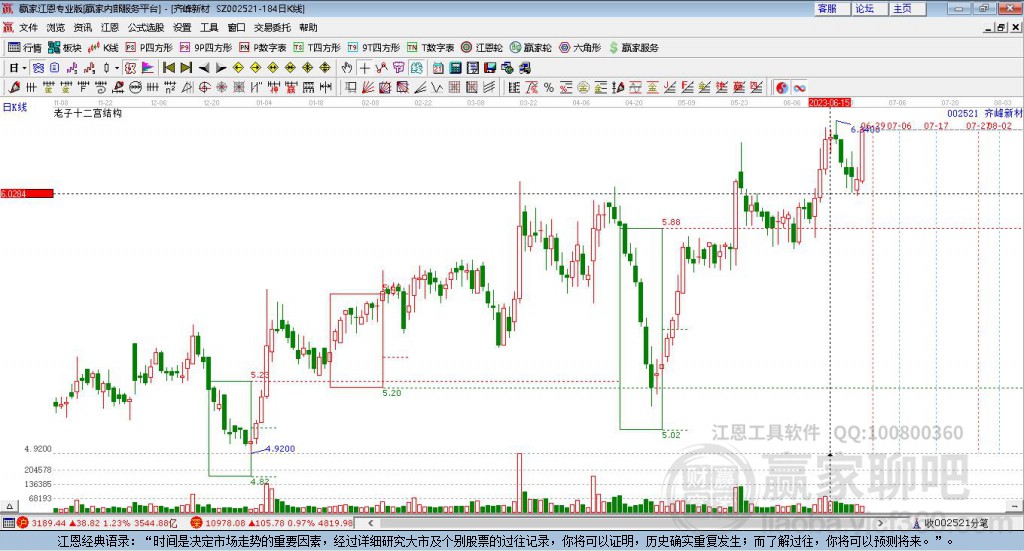Open the T四方形 tool
This screenshot has height=551, width=1024.
317,48
